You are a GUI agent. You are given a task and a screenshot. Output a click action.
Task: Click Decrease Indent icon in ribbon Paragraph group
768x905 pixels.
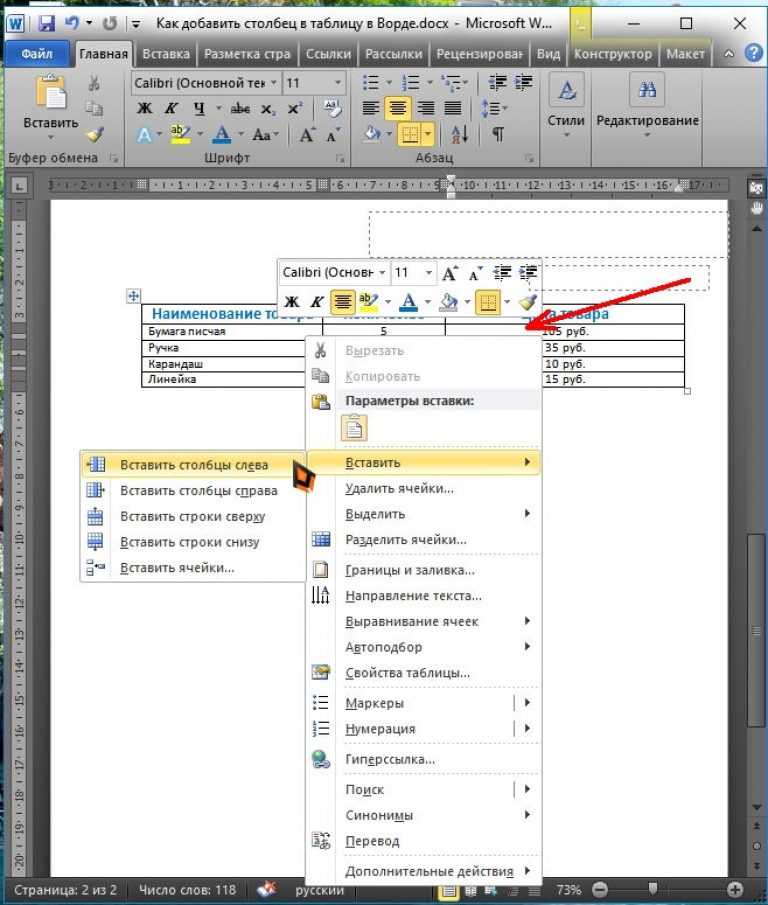click(497, 83)
